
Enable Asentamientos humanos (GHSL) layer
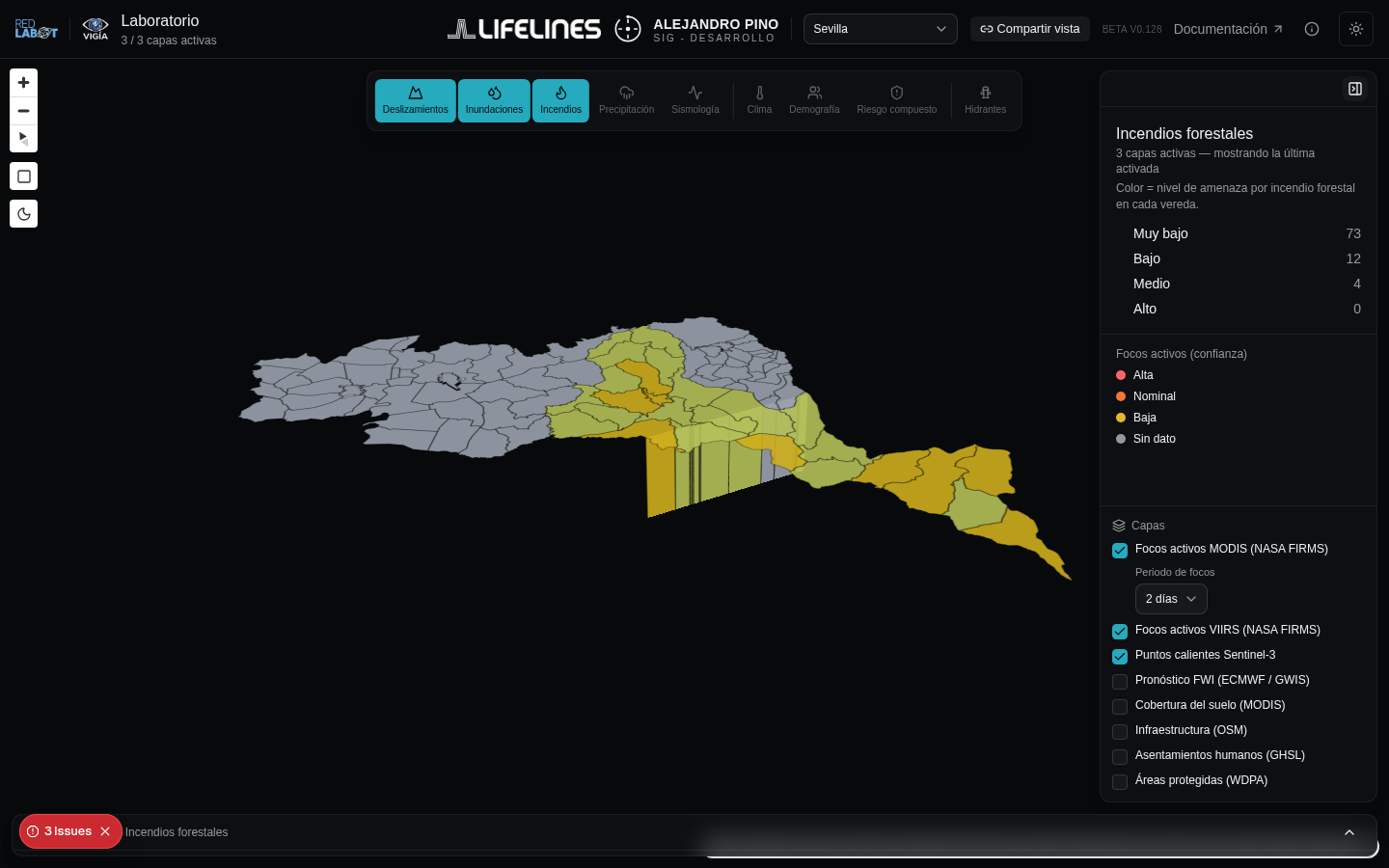pos(1120,757)
